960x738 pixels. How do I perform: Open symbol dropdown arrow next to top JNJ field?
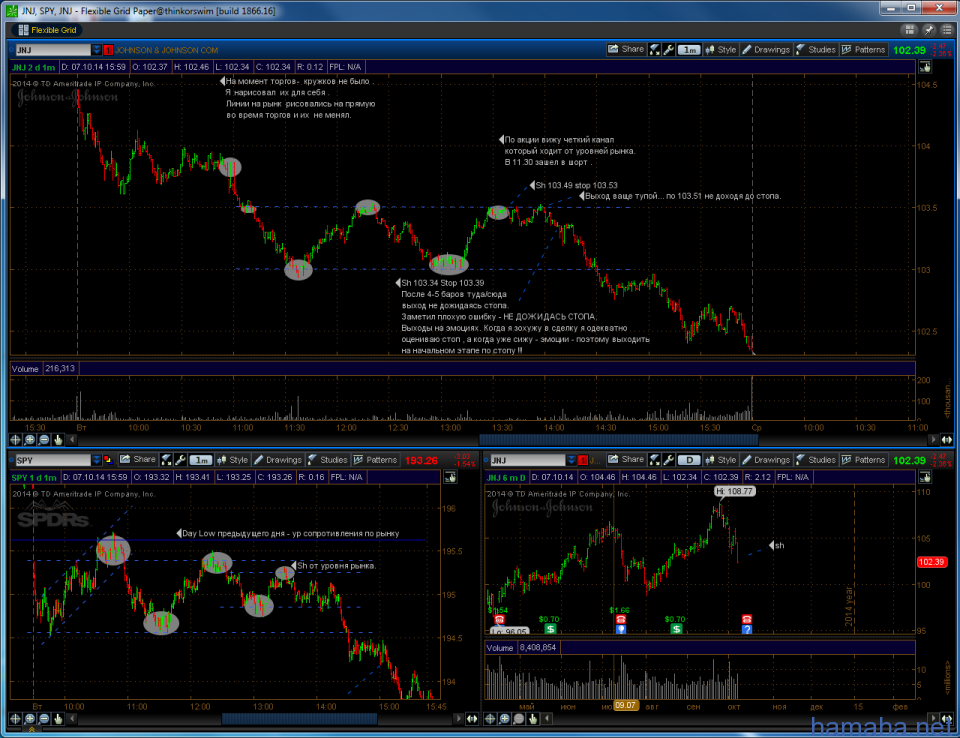(97, 50)
